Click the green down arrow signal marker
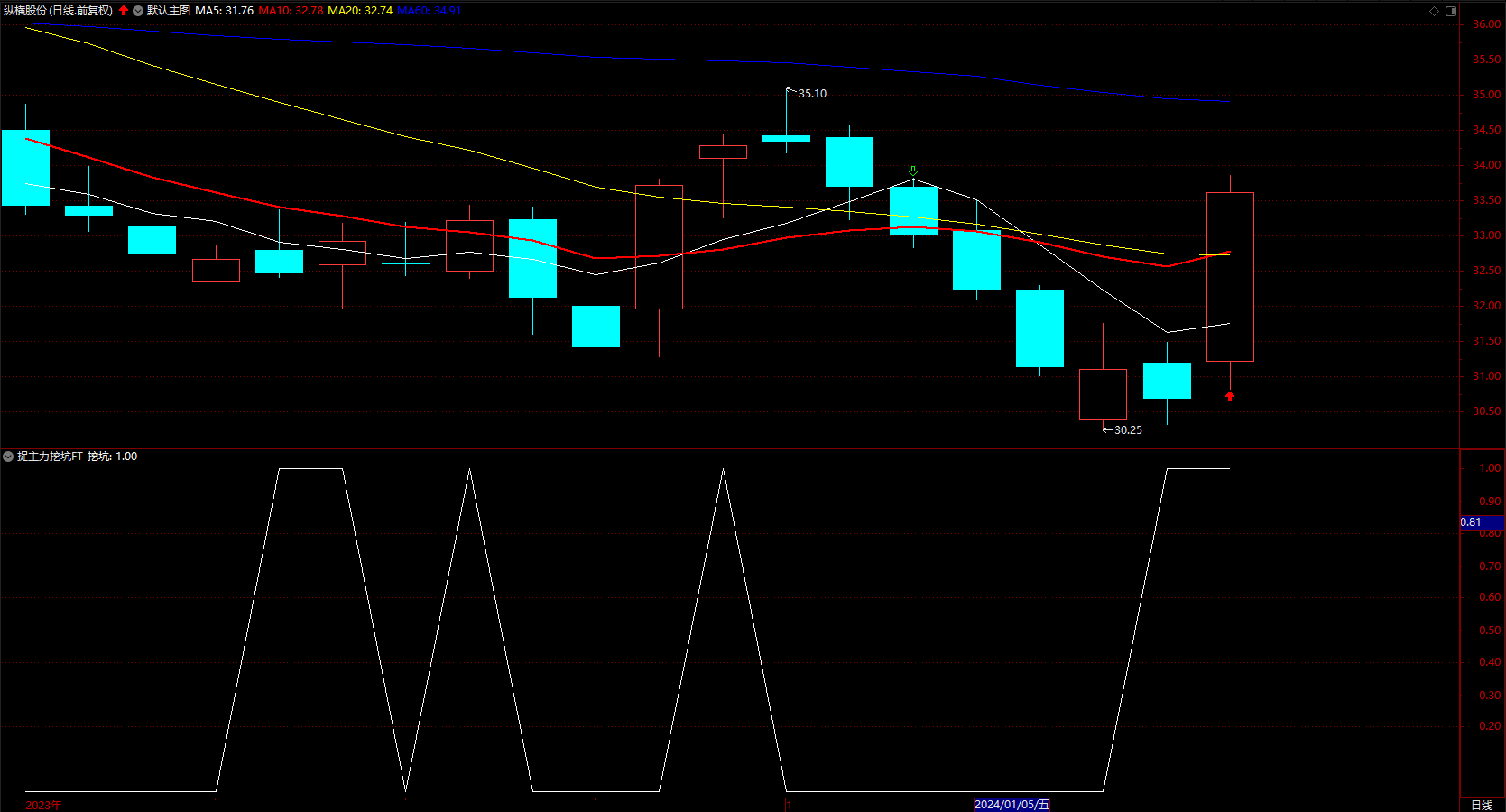Viewport: 1506px width, 812px height. (913, 171)
